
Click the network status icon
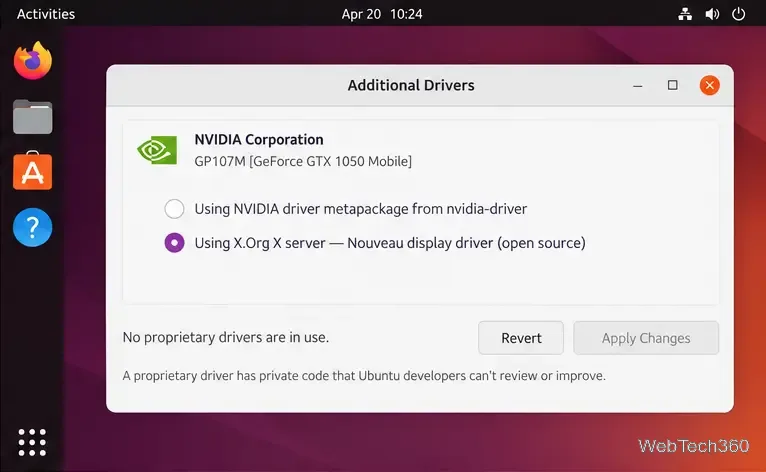coord(685,14)
